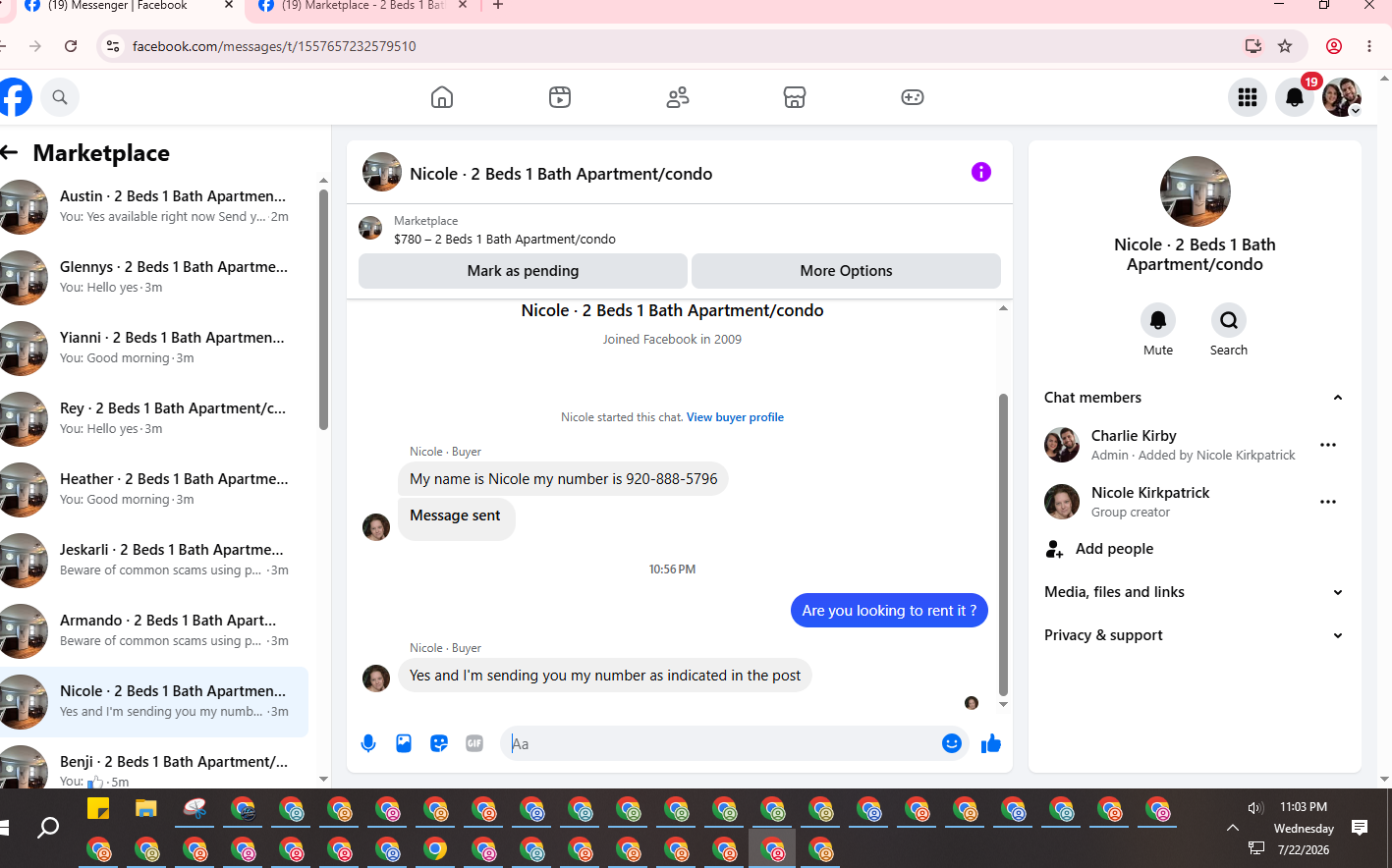The height and width of the screenshot is (868, 1392).
Task: Open options menu for Charlie Kirby
Action: (x=1328, y=445)
